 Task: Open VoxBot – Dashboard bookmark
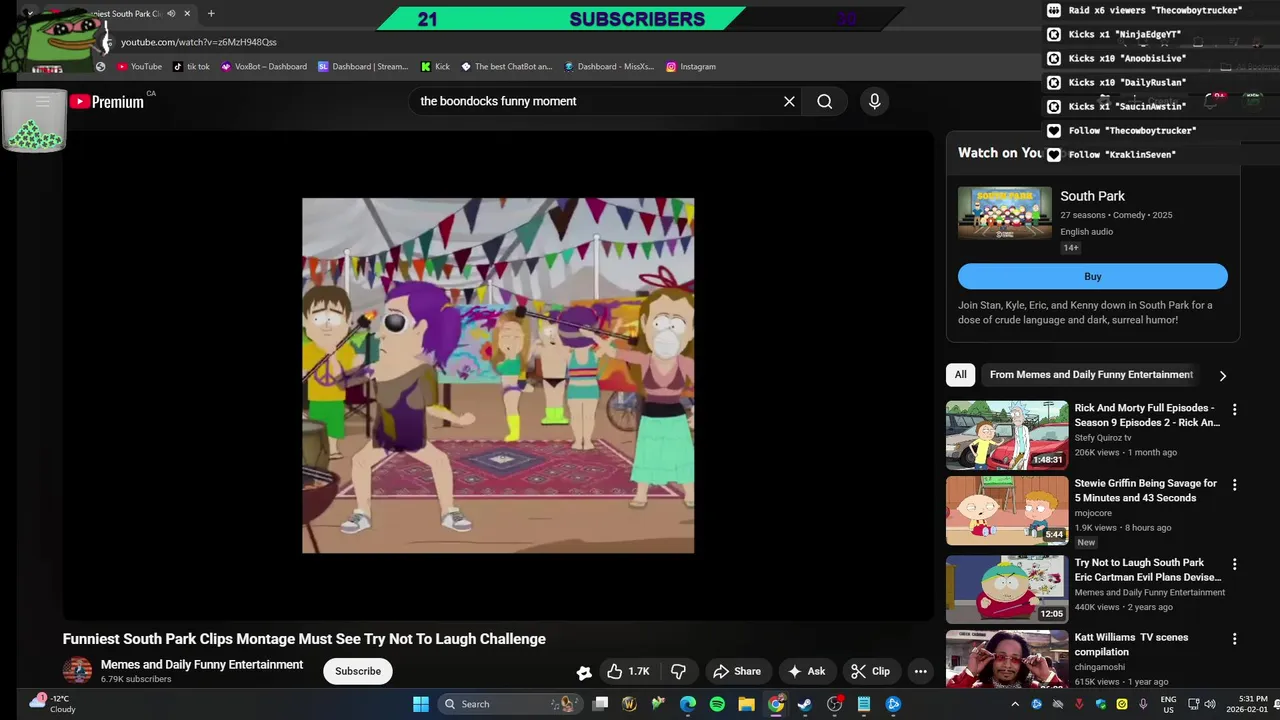point(264,66)
